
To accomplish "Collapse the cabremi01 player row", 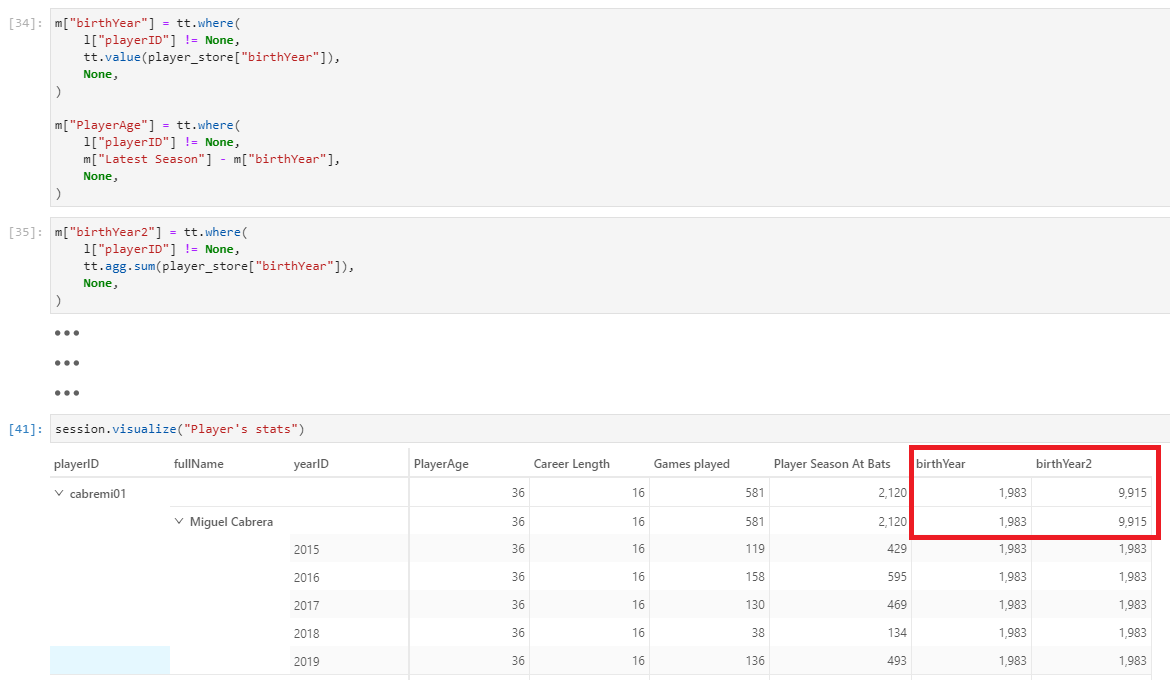I will point(60,491).
